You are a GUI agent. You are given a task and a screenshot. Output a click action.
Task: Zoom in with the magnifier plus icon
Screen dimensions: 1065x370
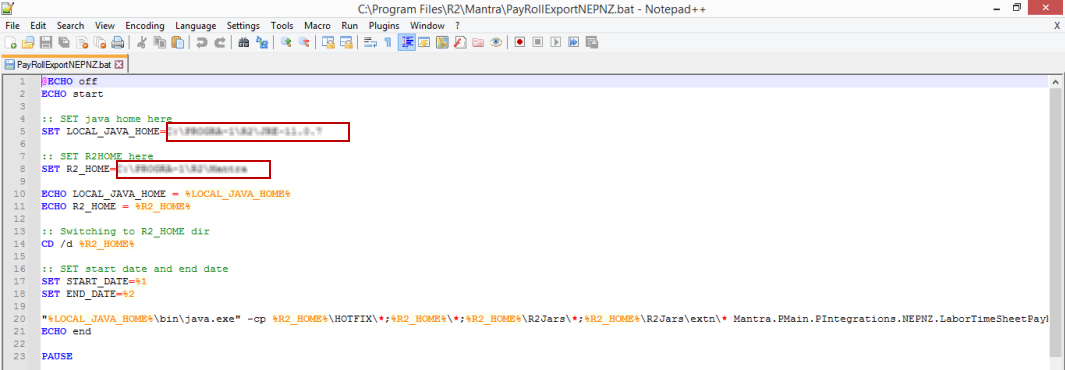click(x=286, y=43)
